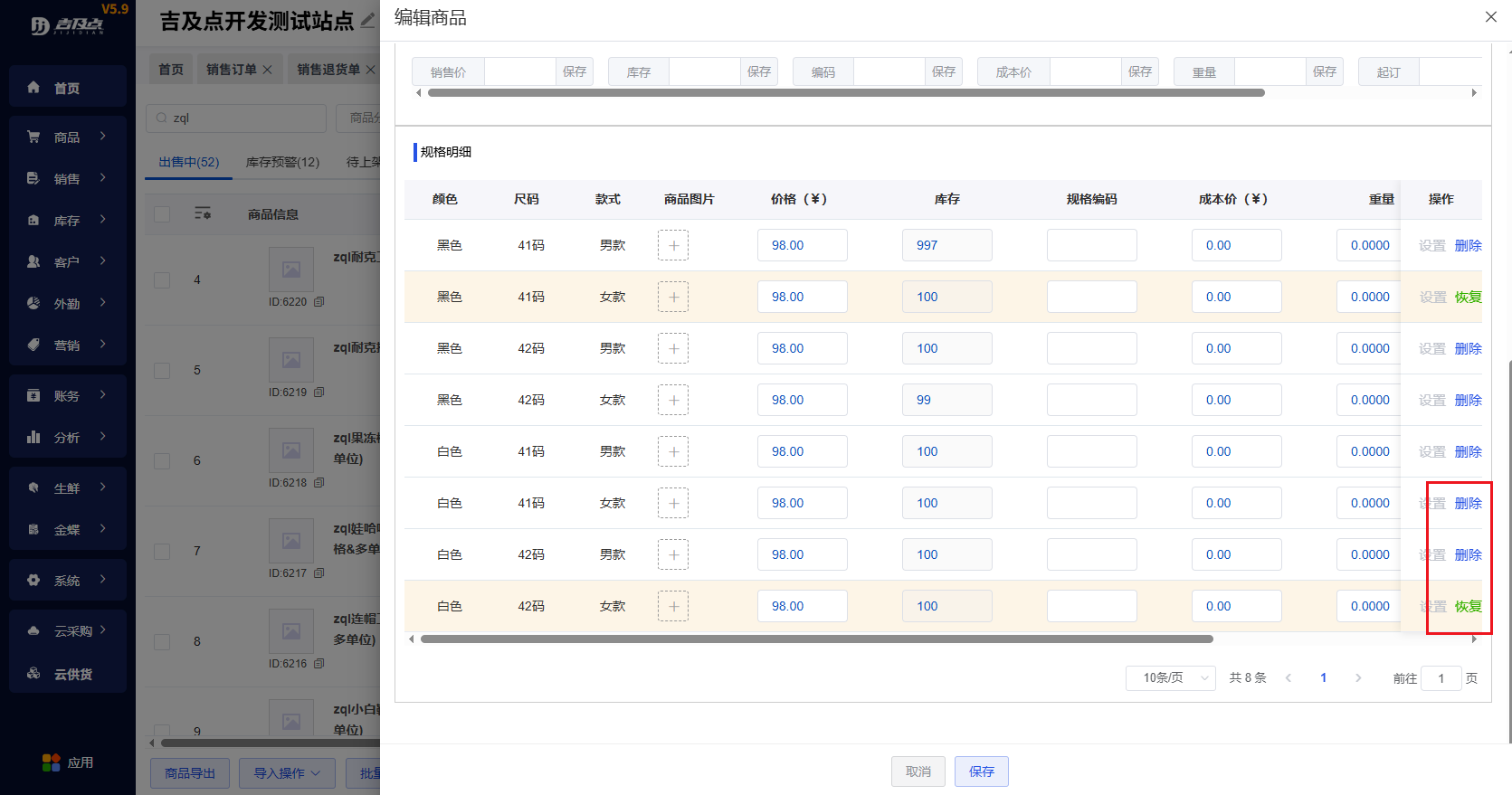Add image for 黑色 41码 男款 row
This screenshot has height=795, width=1512.
click(x=673, y=245)
